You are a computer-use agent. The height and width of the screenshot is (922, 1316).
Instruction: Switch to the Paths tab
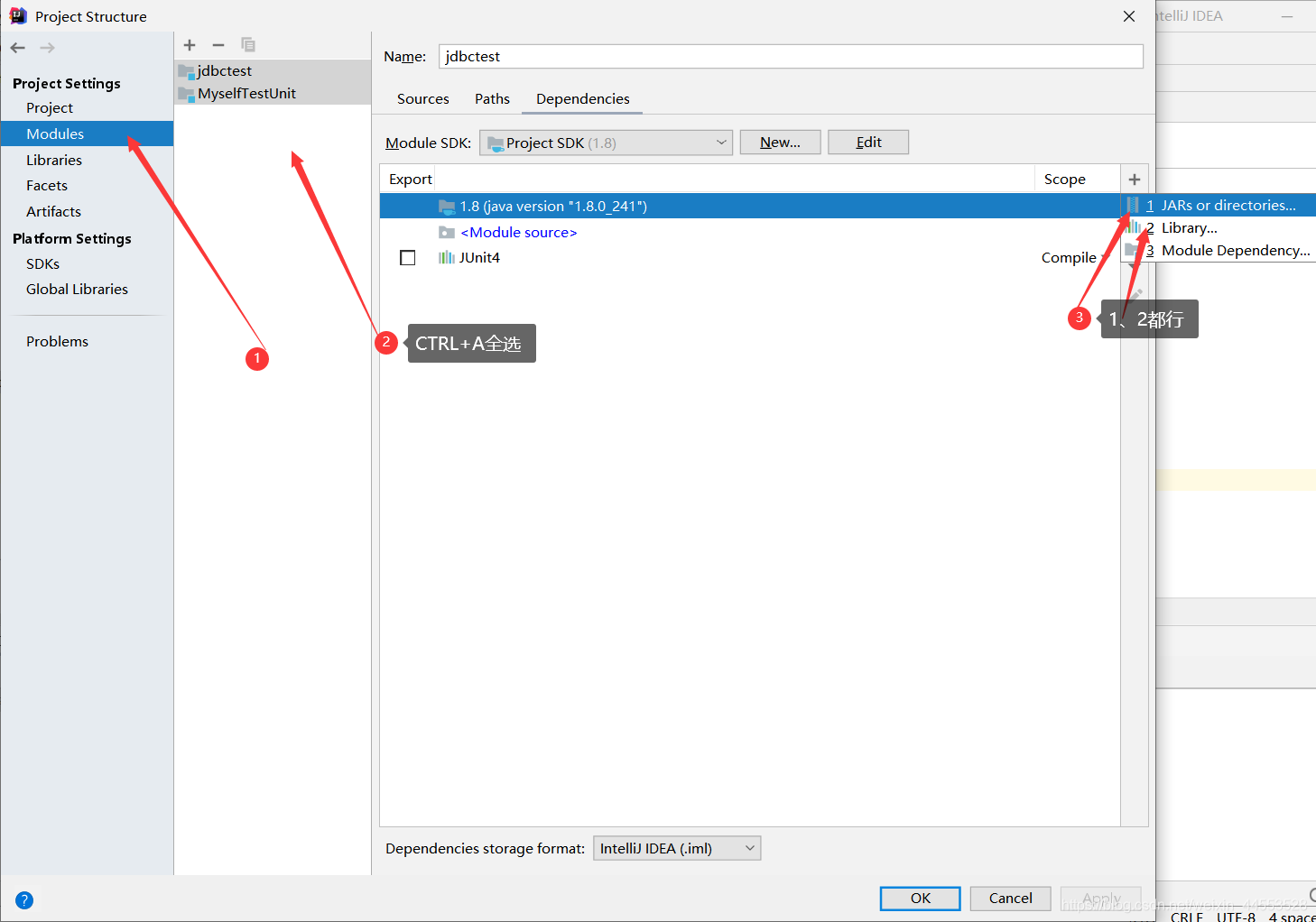492,99
